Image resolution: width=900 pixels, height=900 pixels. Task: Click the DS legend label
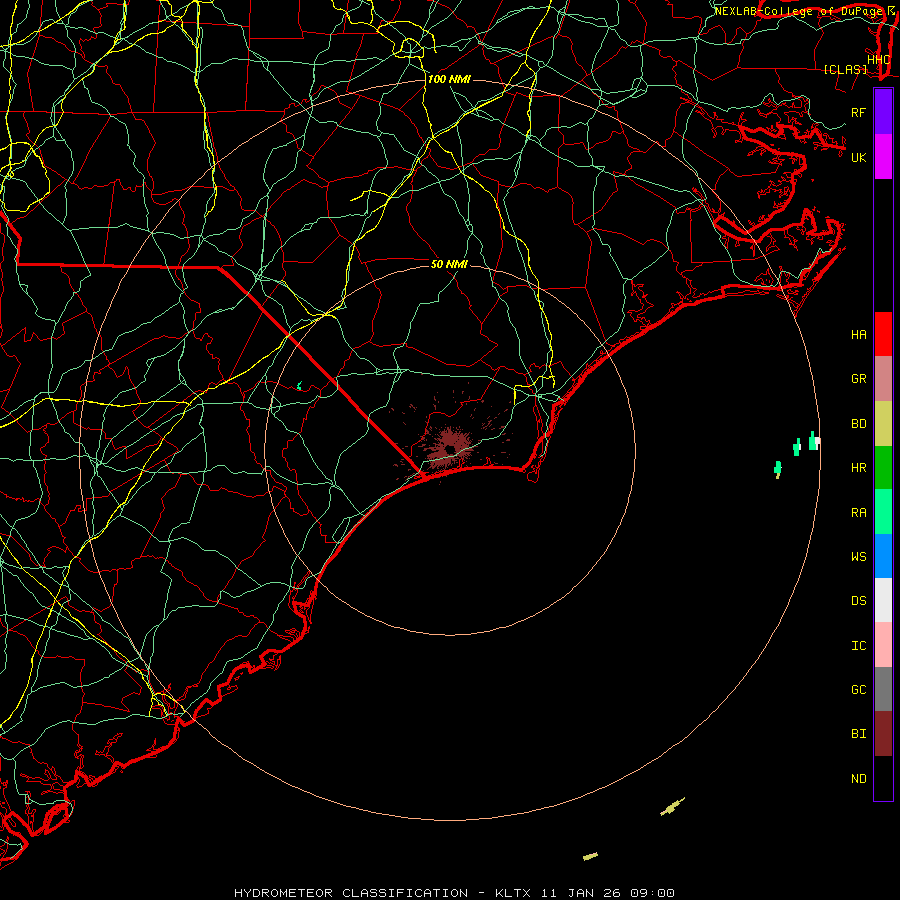coord(858,601)
